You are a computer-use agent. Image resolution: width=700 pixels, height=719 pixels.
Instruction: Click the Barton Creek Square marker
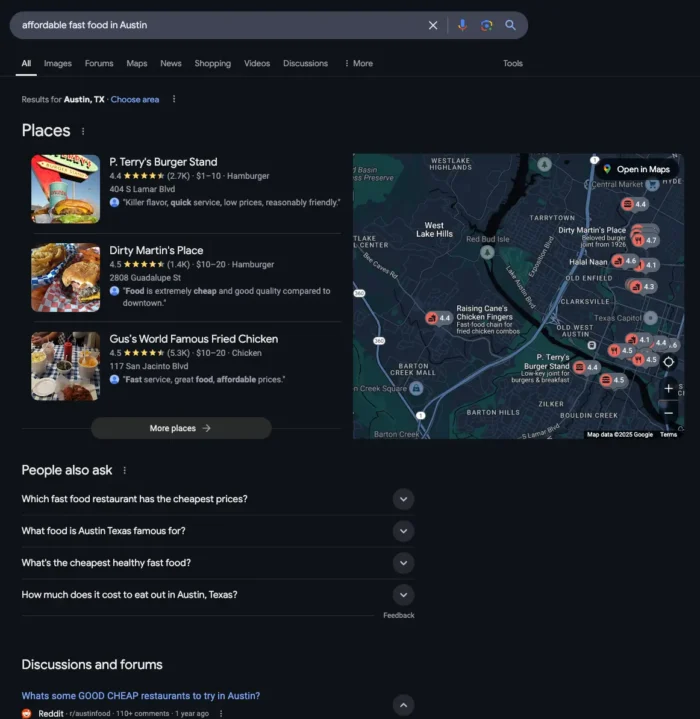coord(416,388)
